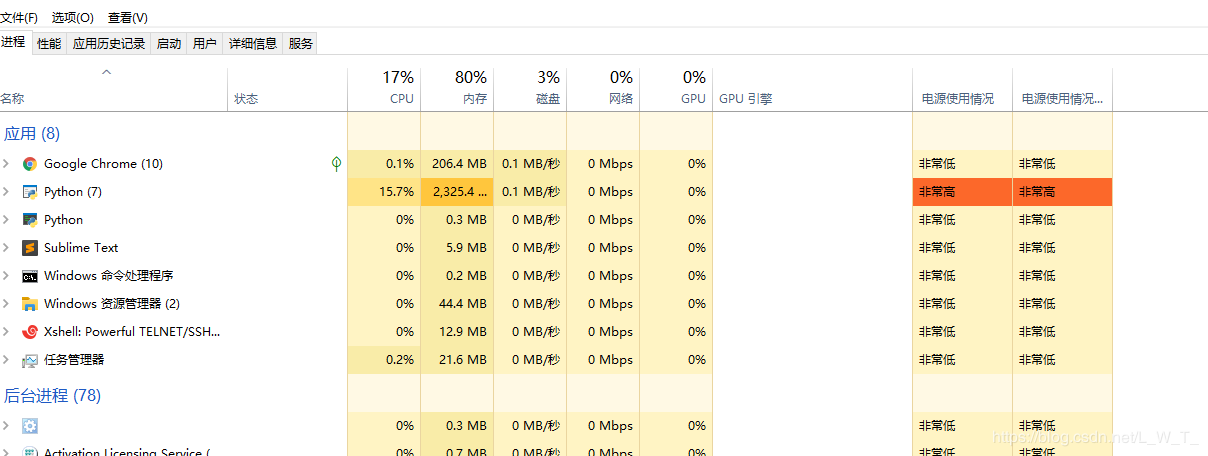Image resolution: width=1208 pixels, height=456 pixels.
Task: Open the 查看(V) menu
Action: pyautogui.click(x=128, y=18)
